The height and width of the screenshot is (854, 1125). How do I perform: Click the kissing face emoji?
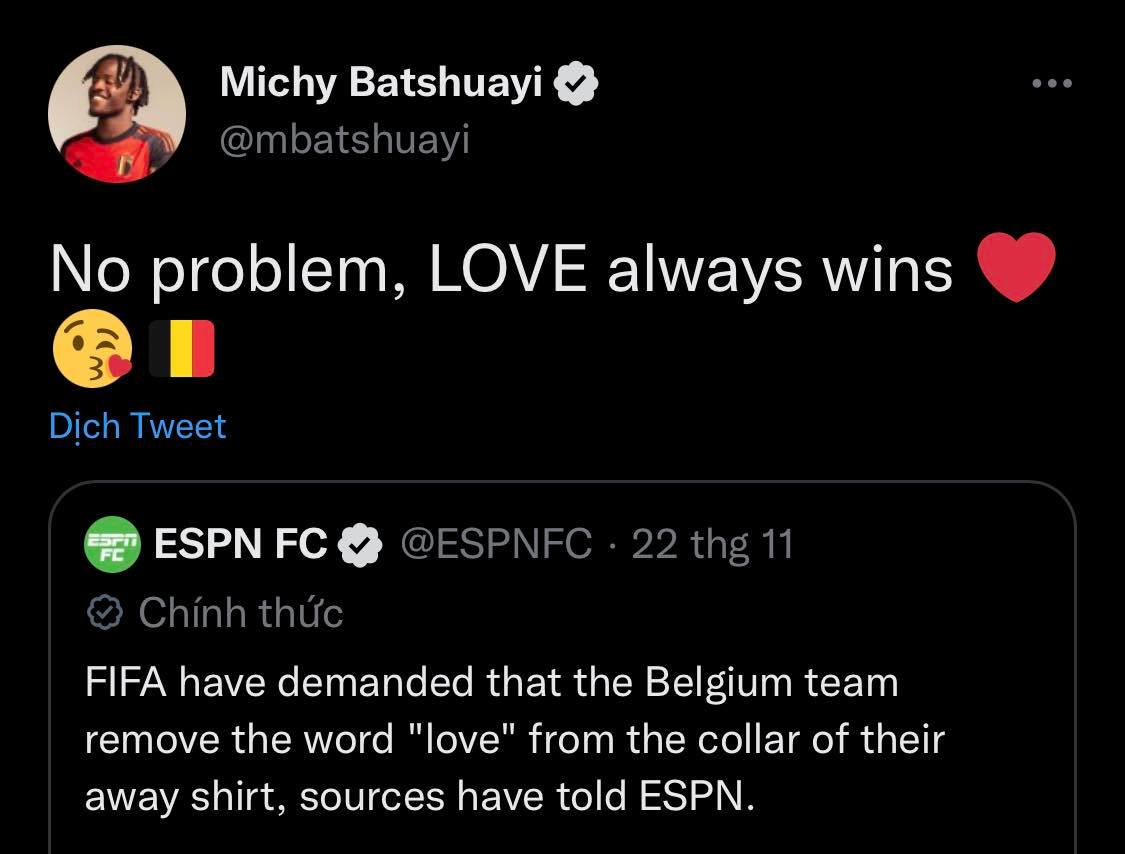(x=91, y=348)
